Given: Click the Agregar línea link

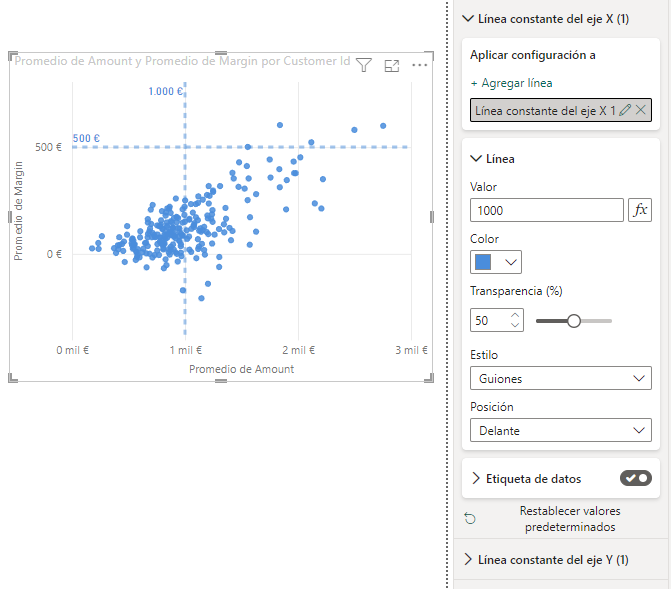Looking at the screenshot, I should tap(511, 83).
